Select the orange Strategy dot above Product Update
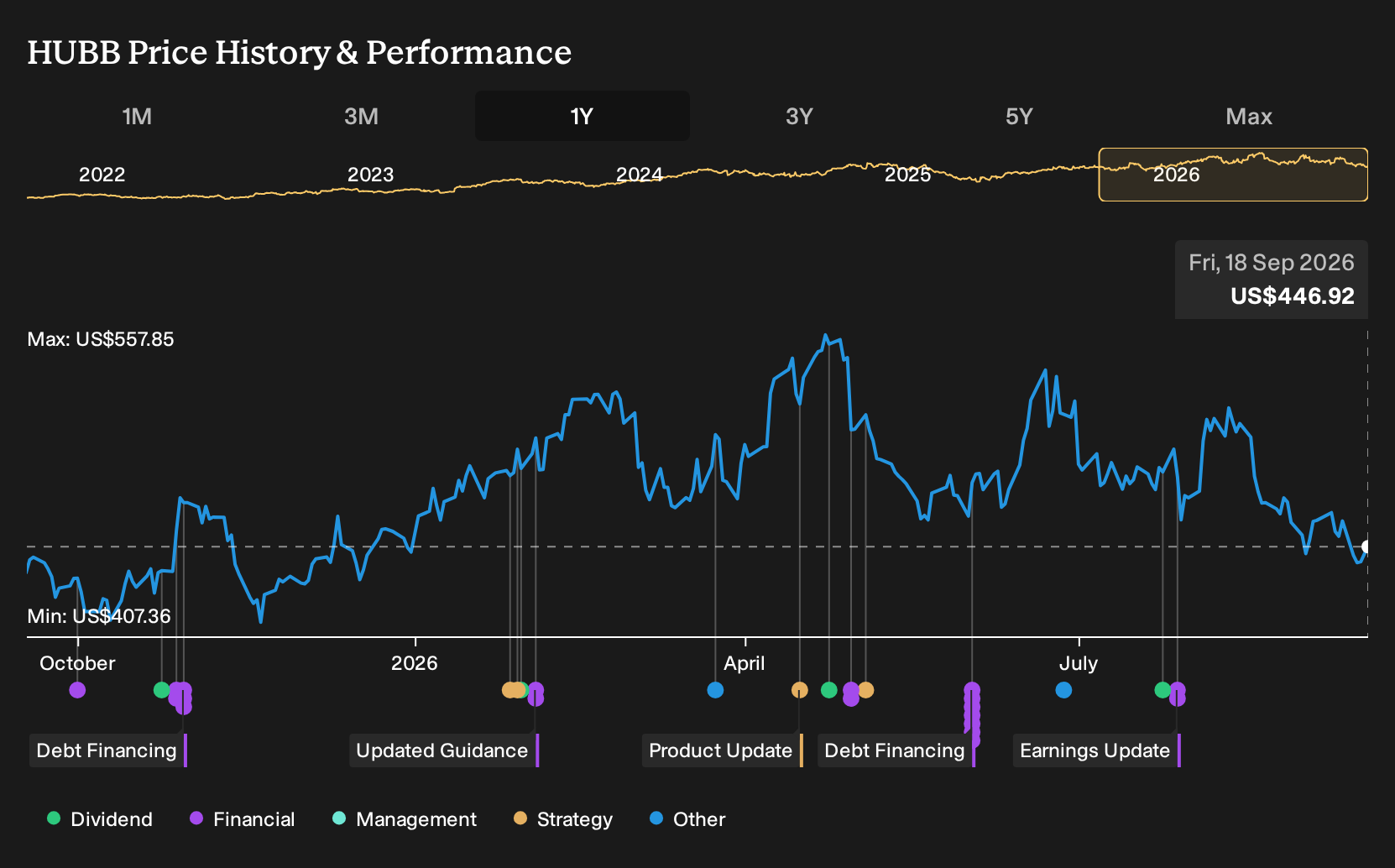1395x868 pixels. pyautogui.click(x=800, y=690)
